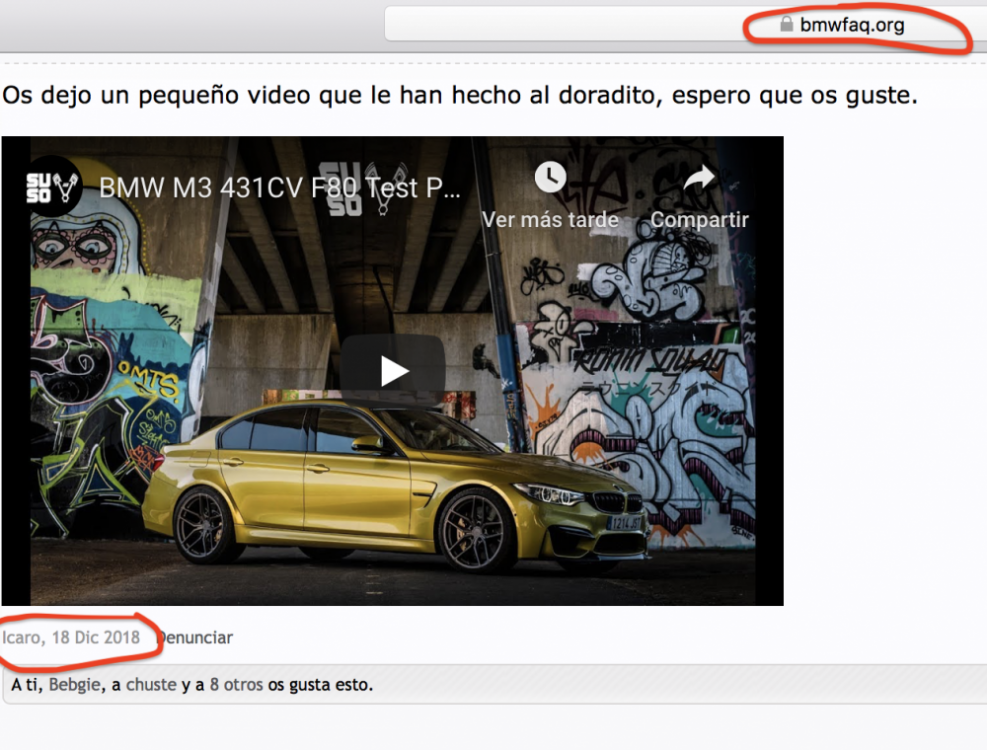Open Bebgie's profile link

point(74,685)
